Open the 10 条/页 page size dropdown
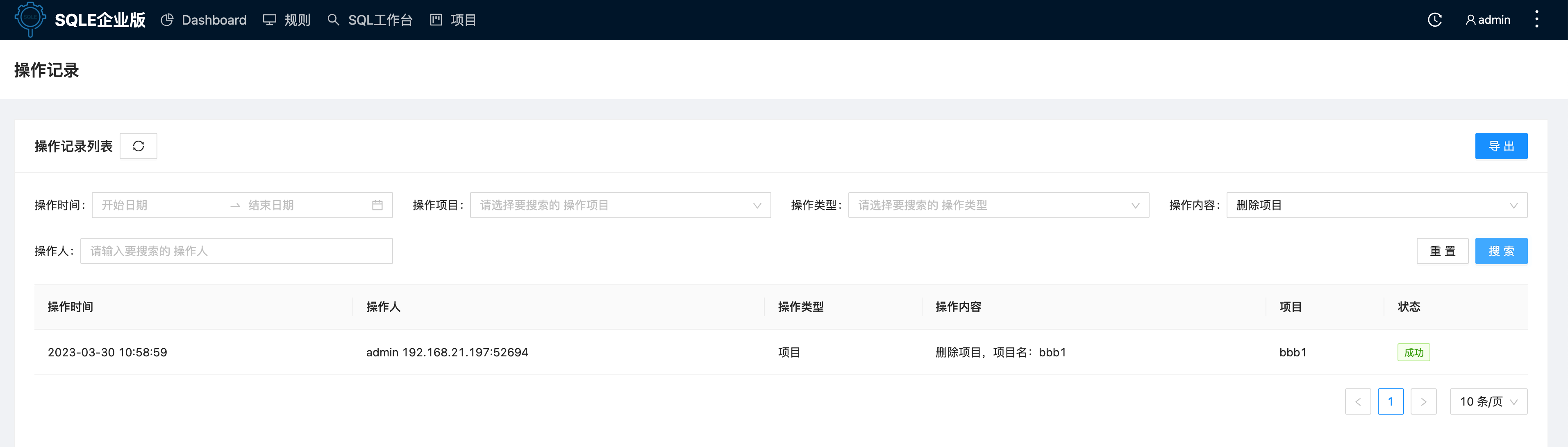 point(1489,401)
